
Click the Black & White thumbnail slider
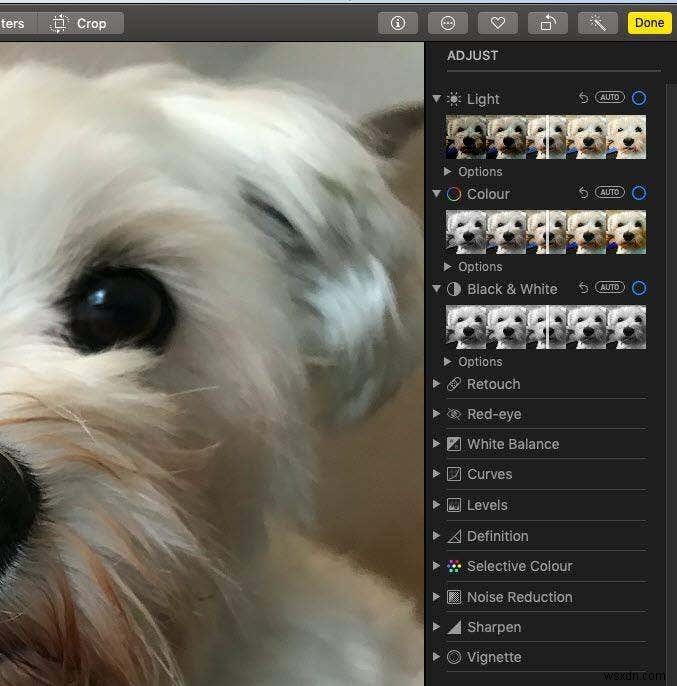click(546, 327)
